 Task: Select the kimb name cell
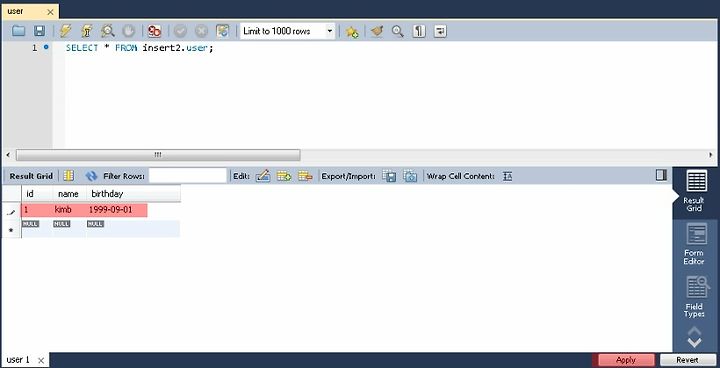[69, 210]
